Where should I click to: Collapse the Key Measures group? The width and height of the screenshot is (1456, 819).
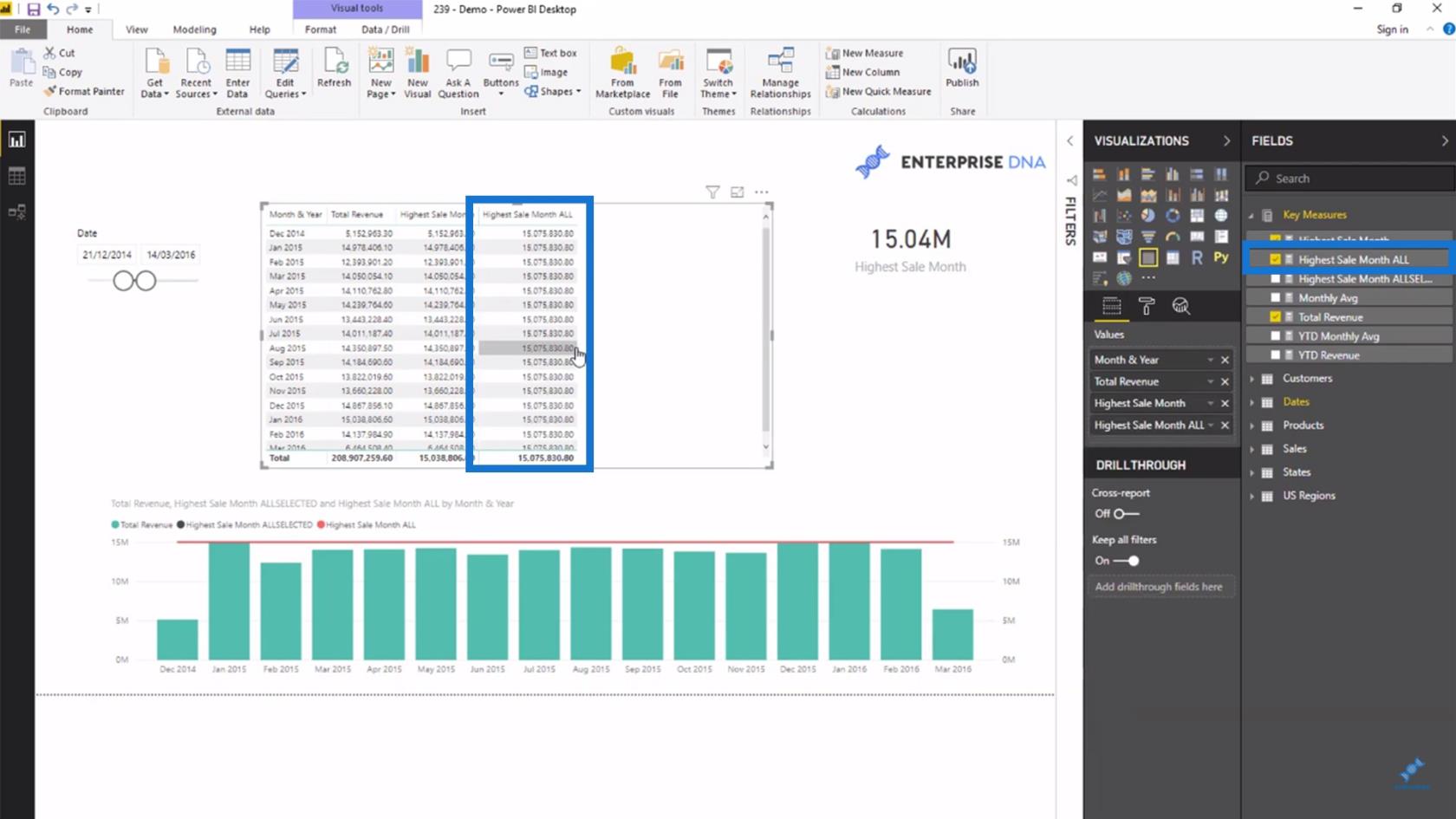(1251, 215)
